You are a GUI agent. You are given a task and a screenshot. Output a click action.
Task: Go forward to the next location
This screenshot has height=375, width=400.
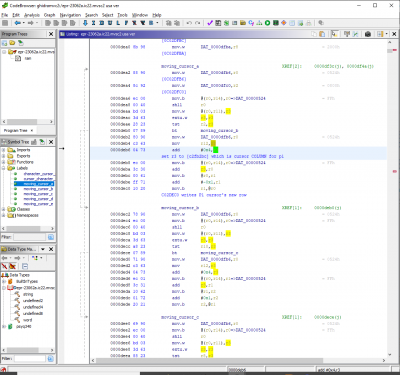pos(31,23)
